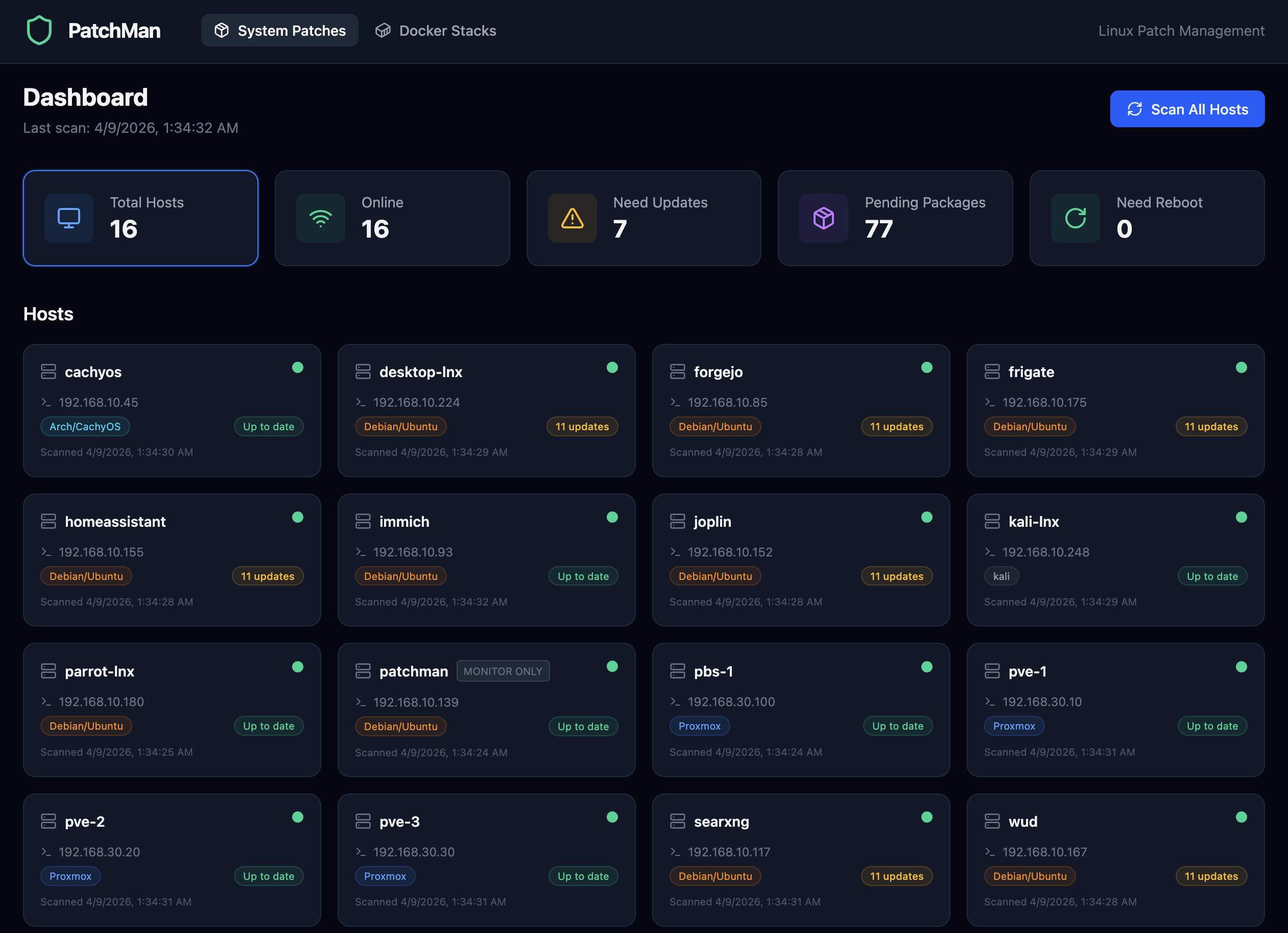Click the warning triangle on Need Updates card
This screenshot has width=1288, height=933.
pos(572,218)
